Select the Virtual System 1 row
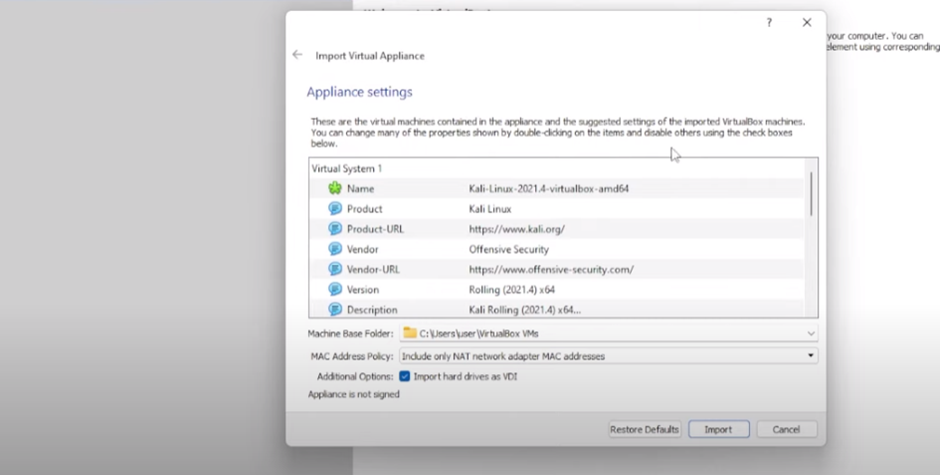Image resolution: width=940 pixels, height=475 pixels. point(557,169)
